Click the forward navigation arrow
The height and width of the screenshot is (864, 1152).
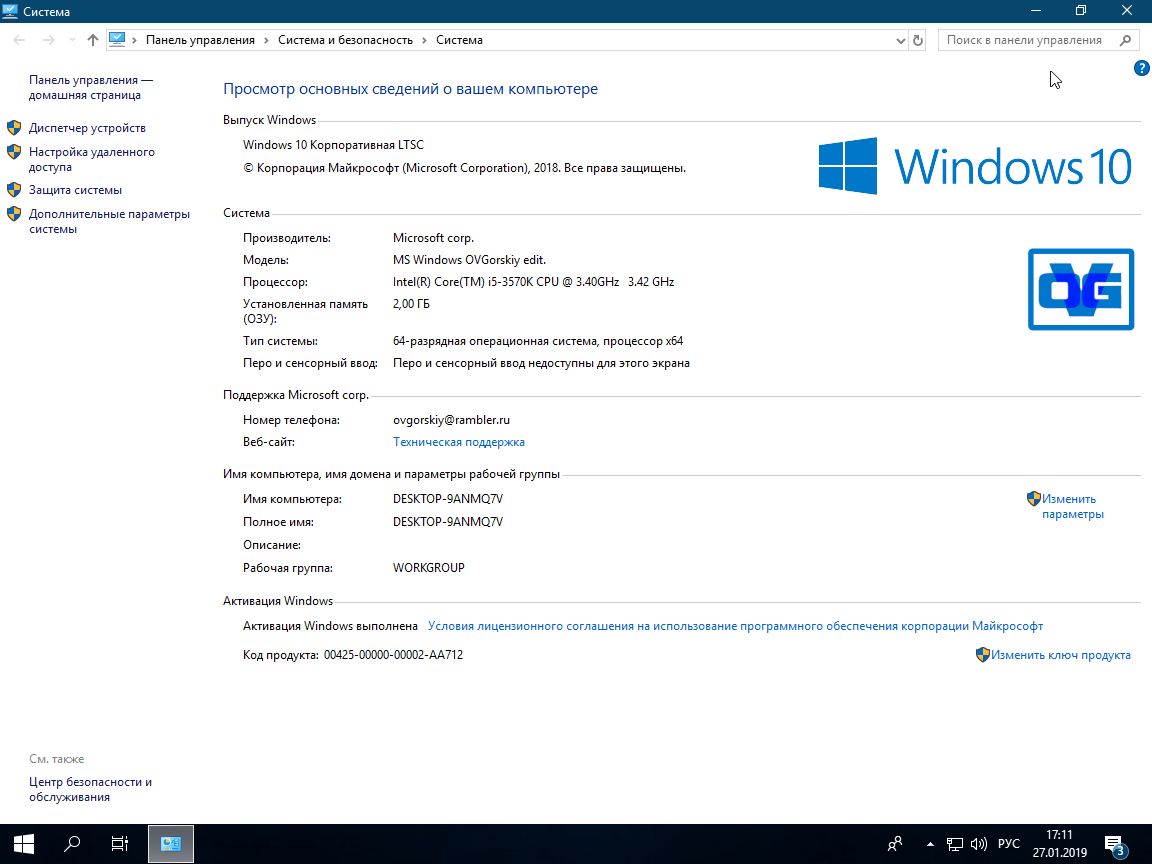[x=49, y=40]
